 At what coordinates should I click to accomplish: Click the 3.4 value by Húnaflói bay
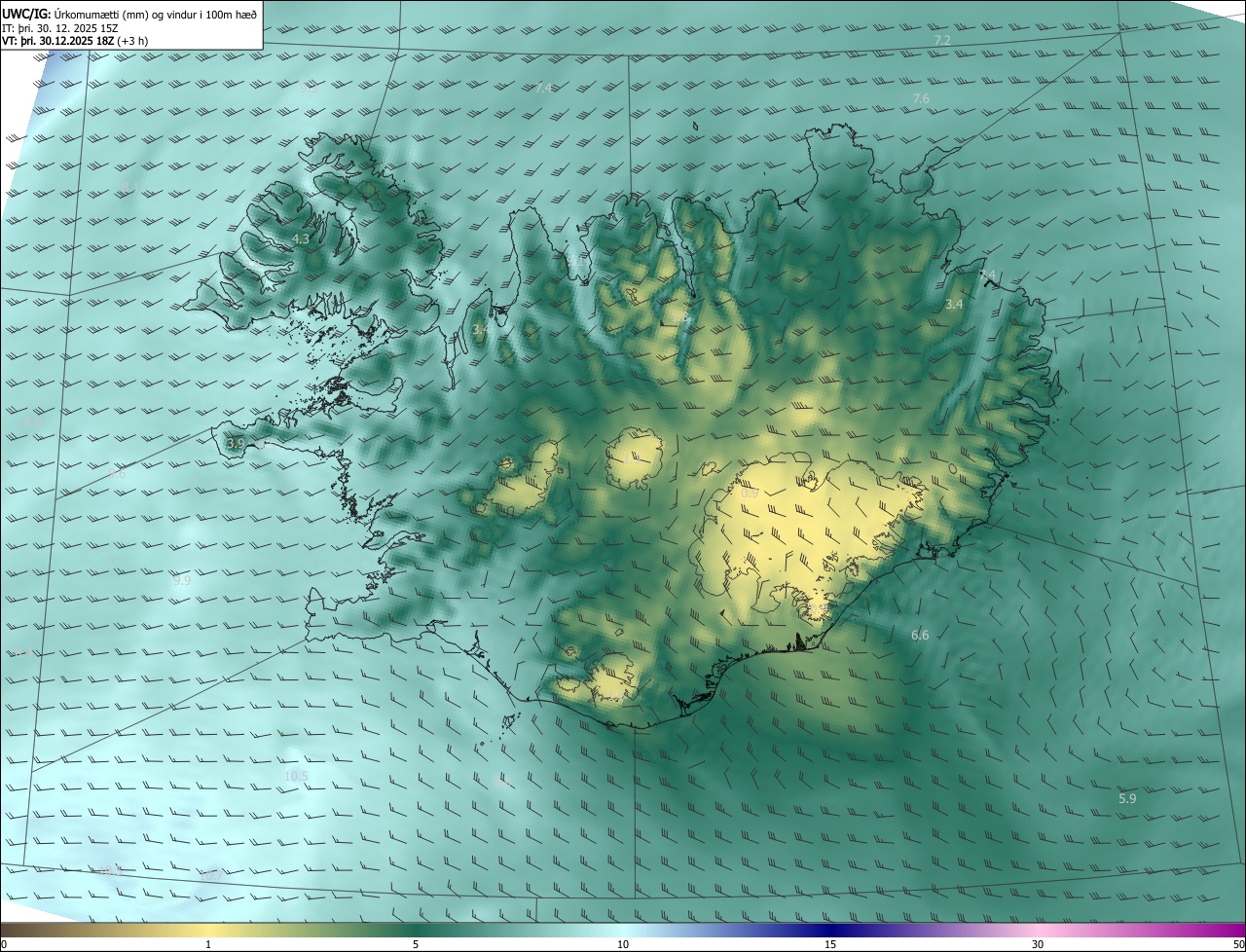tap(480, 330)
